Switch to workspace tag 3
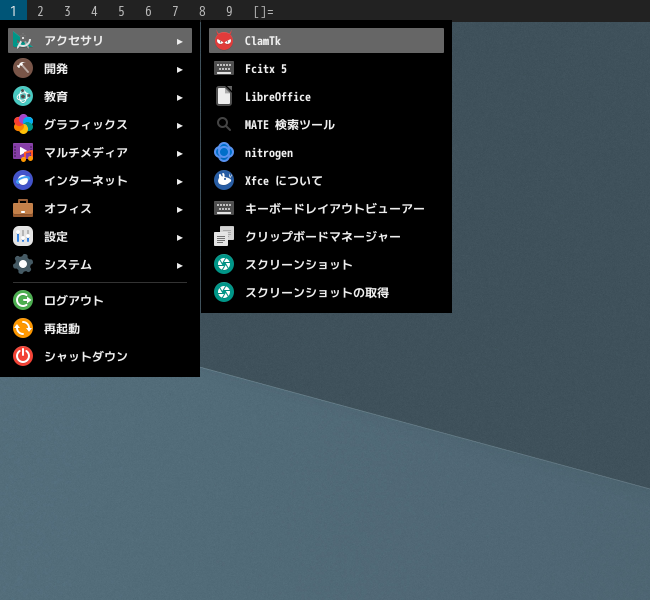This screenshot has height=600, width=650. [x=67, y=11]
